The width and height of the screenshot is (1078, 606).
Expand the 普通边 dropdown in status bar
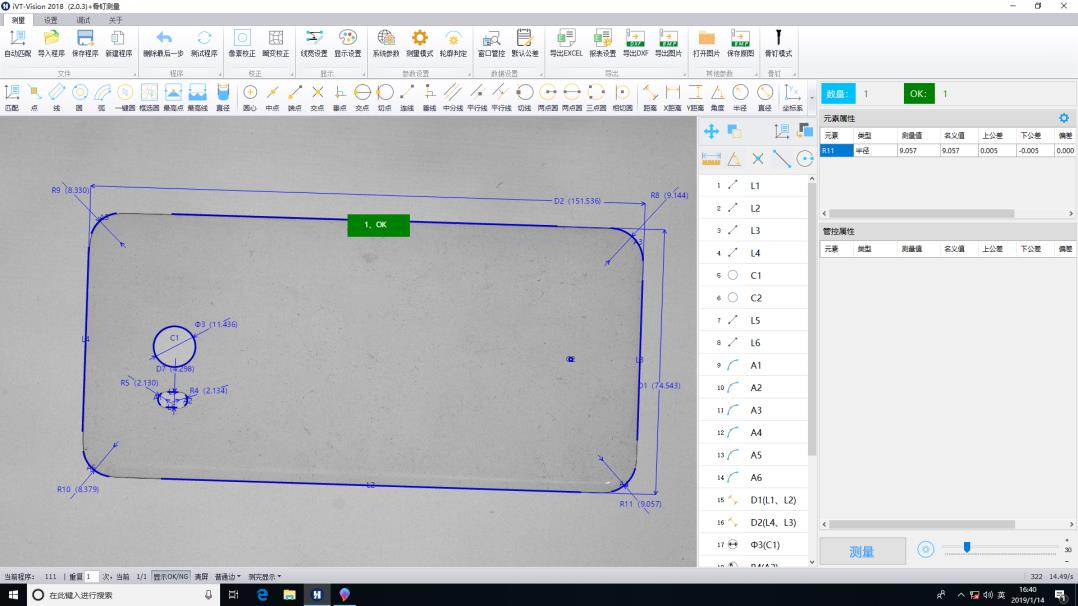228,577
